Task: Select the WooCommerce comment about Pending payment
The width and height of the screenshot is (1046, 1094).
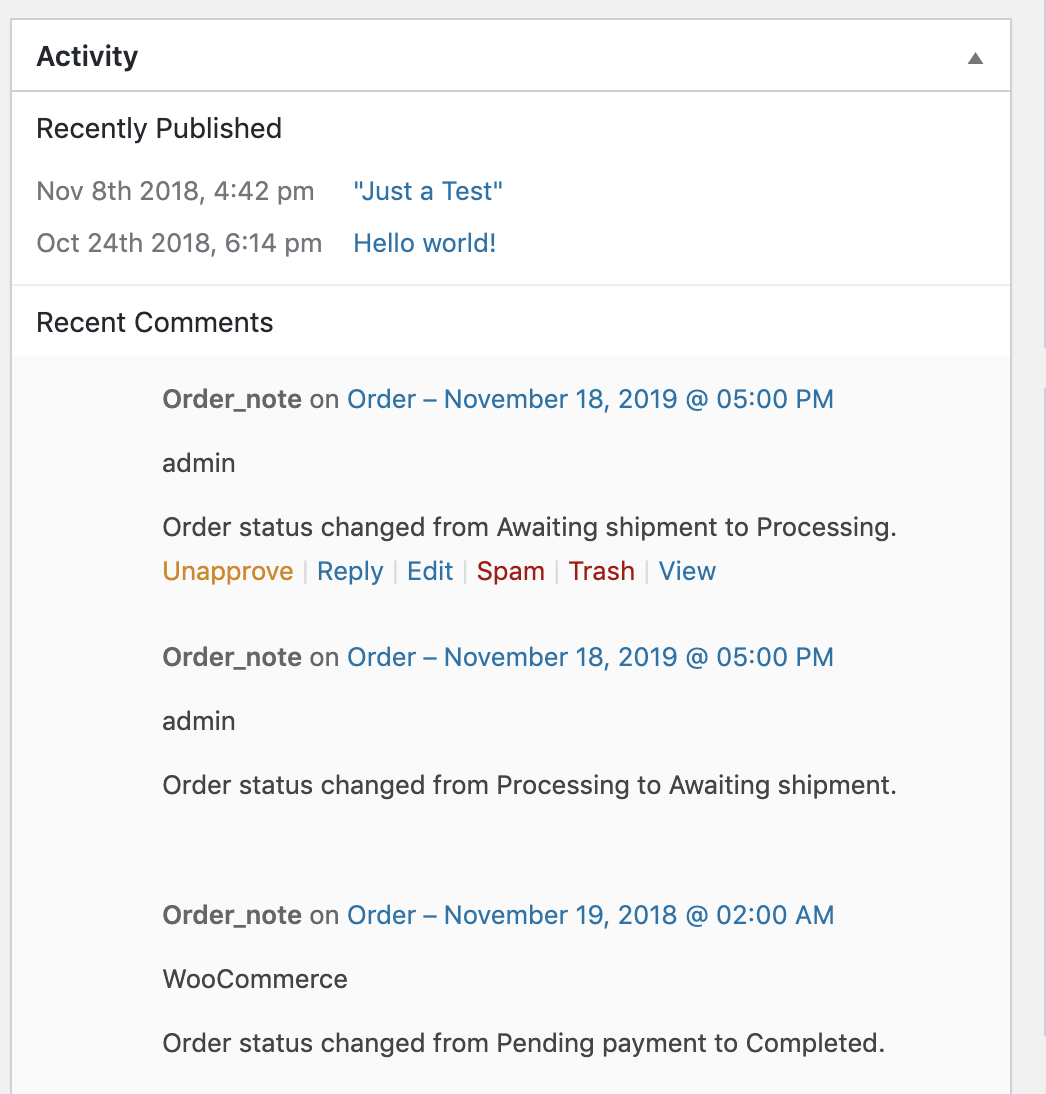Action: [x=523, y=1043]
